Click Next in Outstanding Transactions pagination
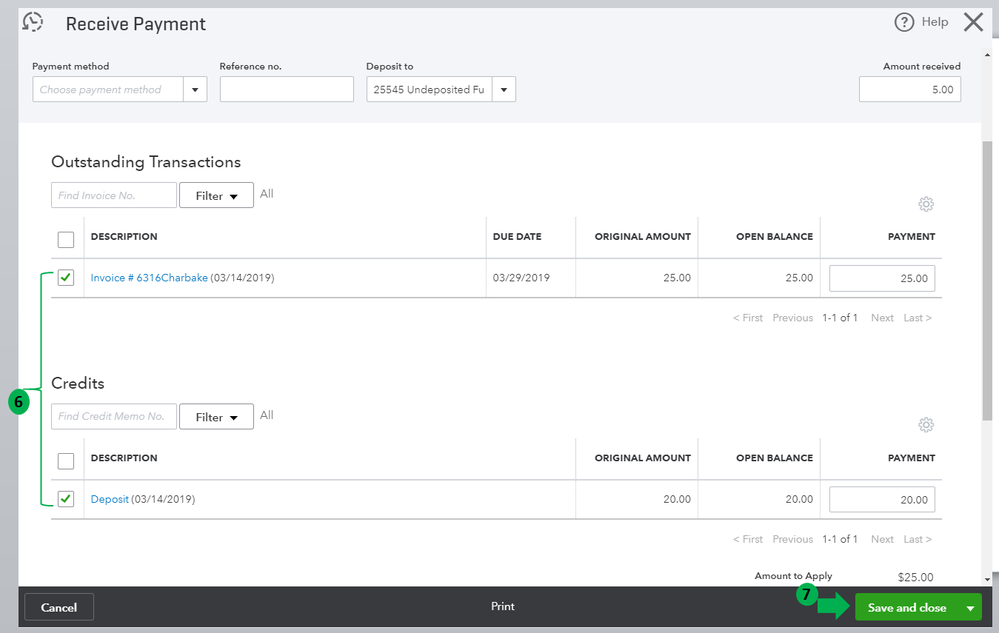 (x=882, y=317)
